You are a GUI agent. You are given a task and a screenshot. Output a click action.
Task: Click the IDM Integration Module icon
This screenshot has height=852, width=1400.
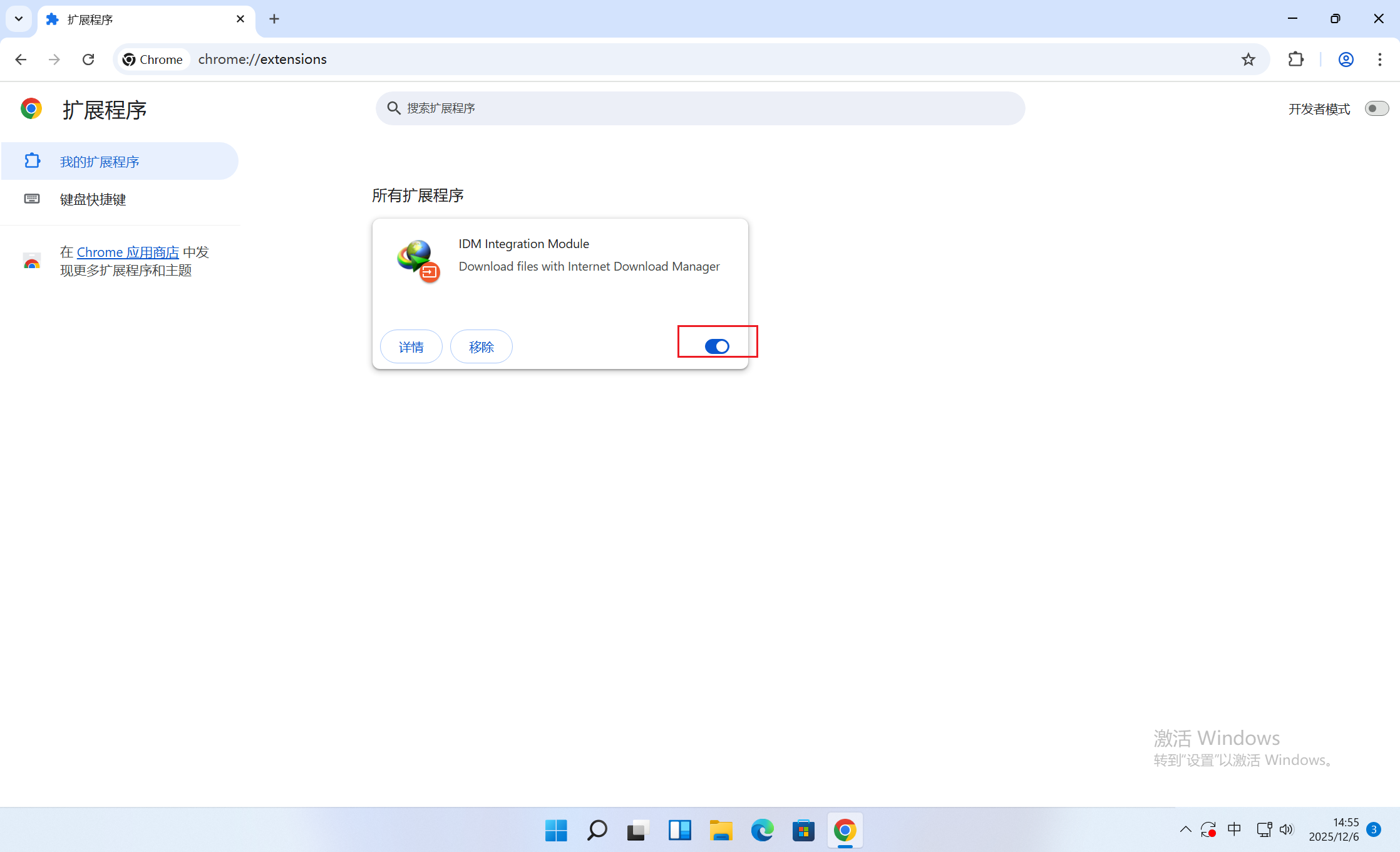tap(418, 261)
